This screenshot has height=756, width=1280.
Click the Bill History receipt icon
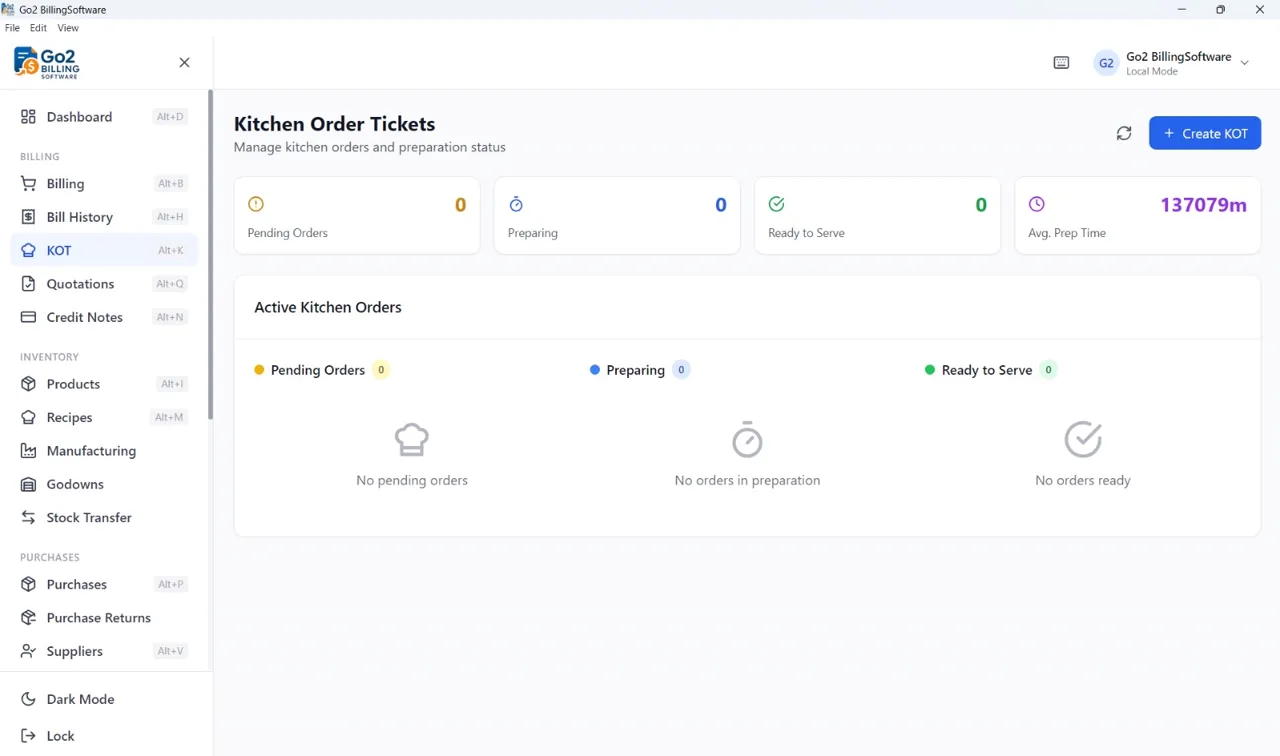(x=28, y=217)
